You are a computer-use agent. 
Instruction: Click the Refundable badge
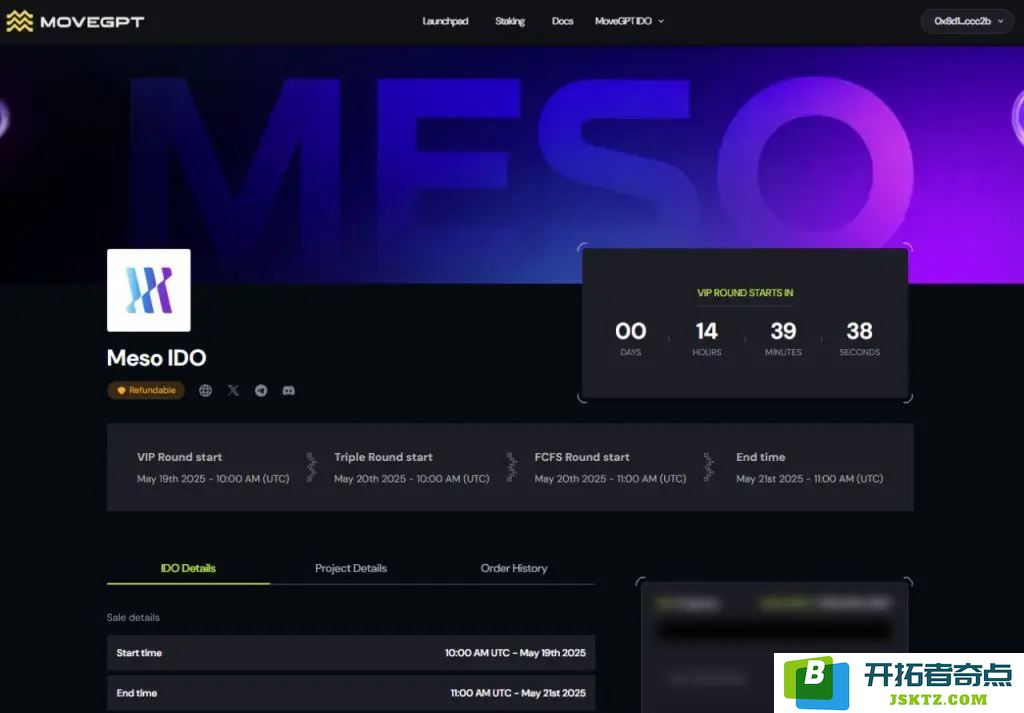pyautogui.click(x=146, y=390)
